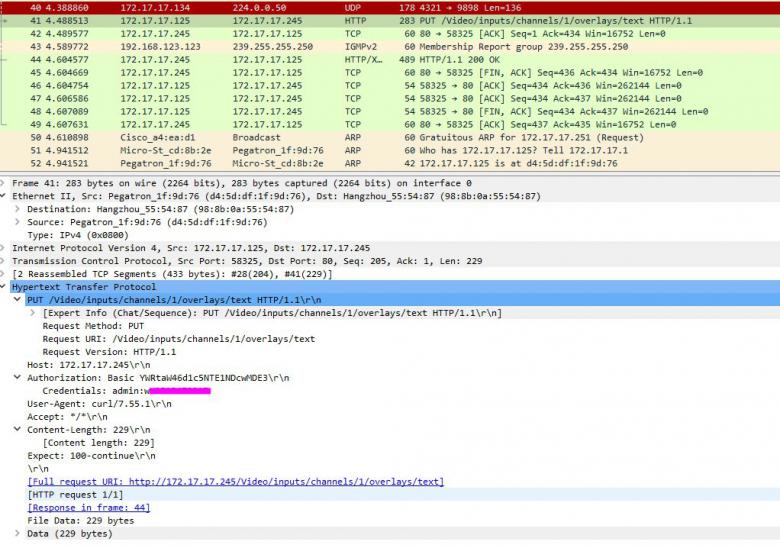780x548 pixels.
Task: Select the Request Method: PUT line
Action: tap(93, 326)
